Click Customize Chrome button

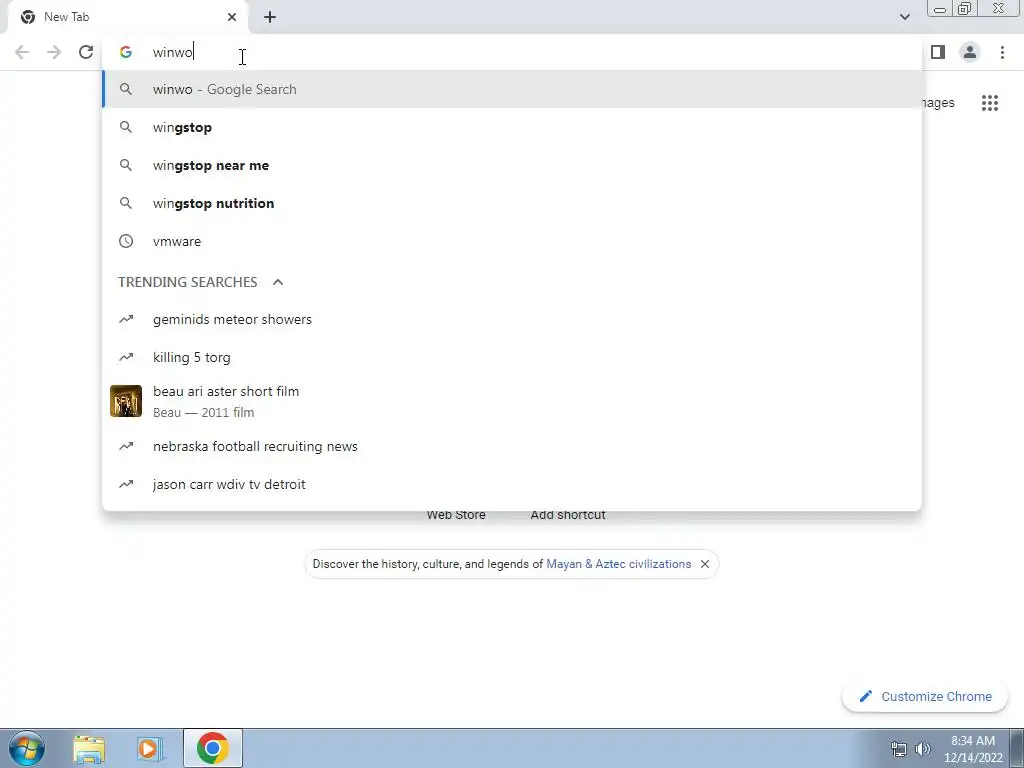coord(925,696)
